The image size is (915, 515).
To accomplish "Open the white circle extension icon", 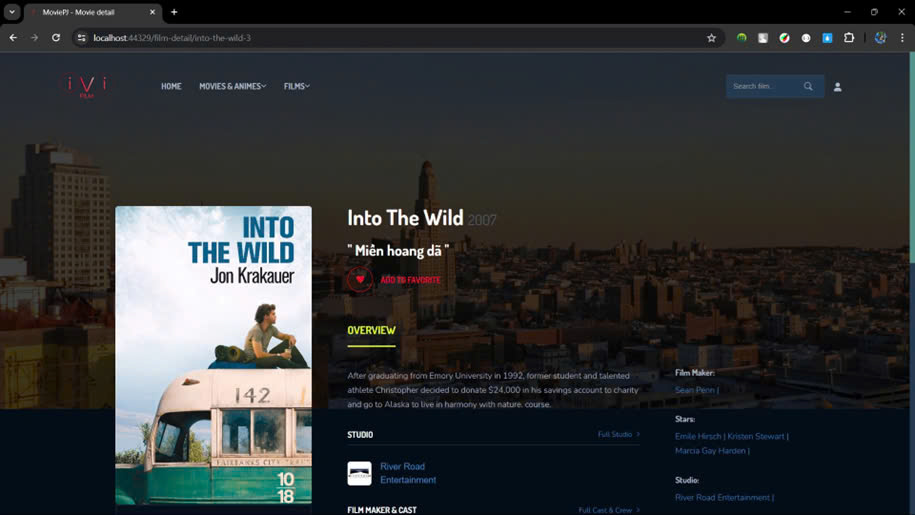I will click(x=806, y=38).
